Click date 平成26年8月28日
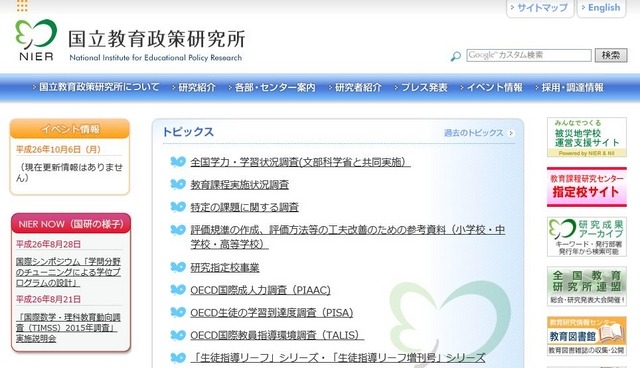This screenshot has height=368, width=640. click(49, 244)
